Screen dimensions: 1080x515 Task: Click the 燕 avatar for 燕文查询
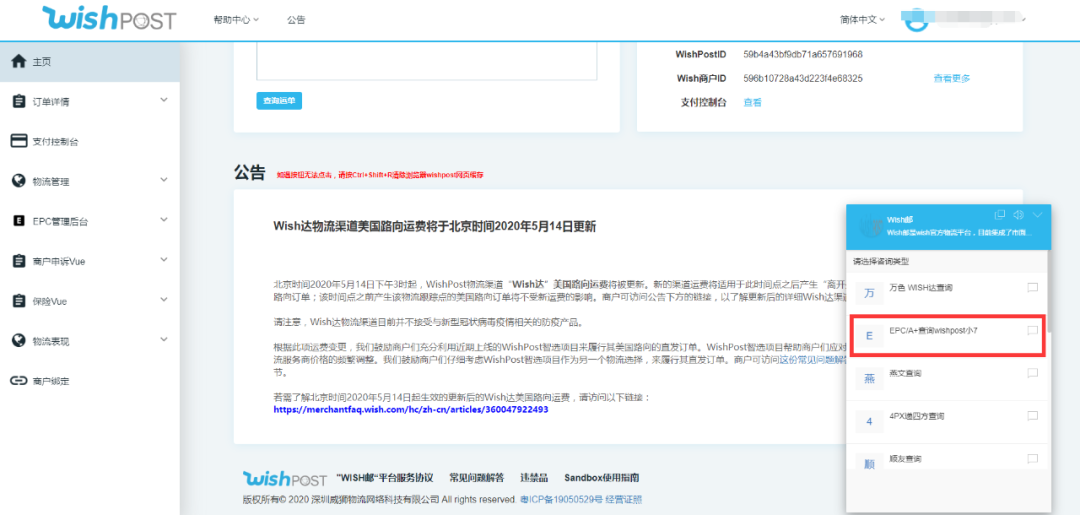869,378
